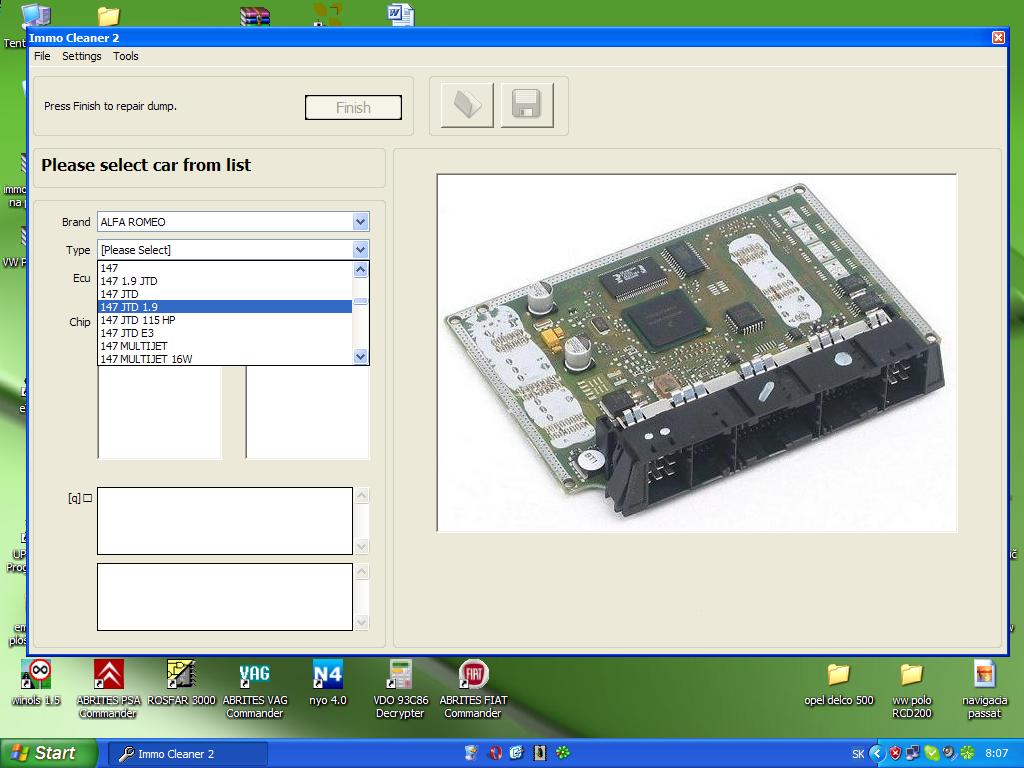
Task: Click the first empty text box beside [q]
Action: pos(225,521)
